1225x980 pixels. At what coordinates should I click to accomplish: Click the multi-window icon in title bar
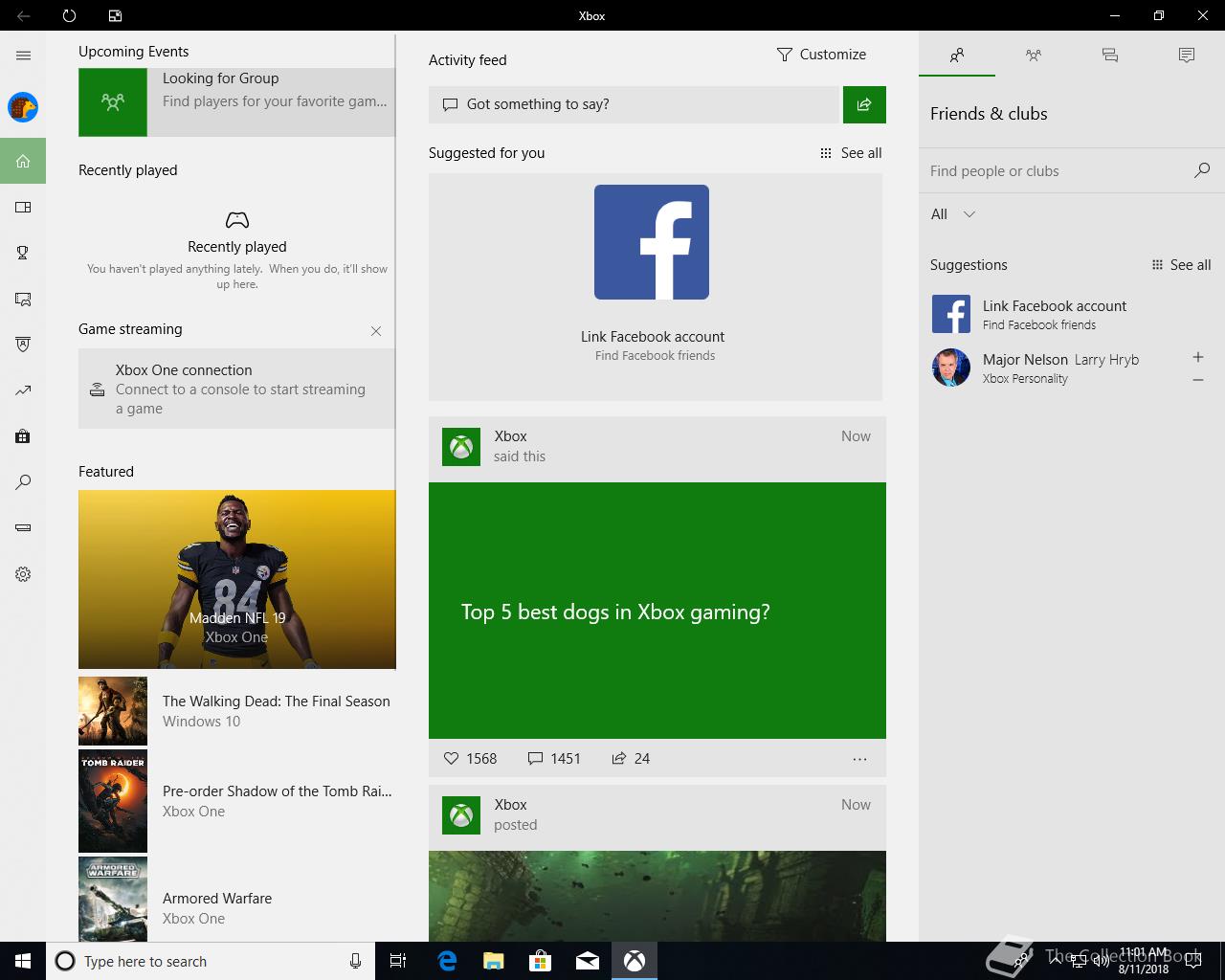click(115, 15)
